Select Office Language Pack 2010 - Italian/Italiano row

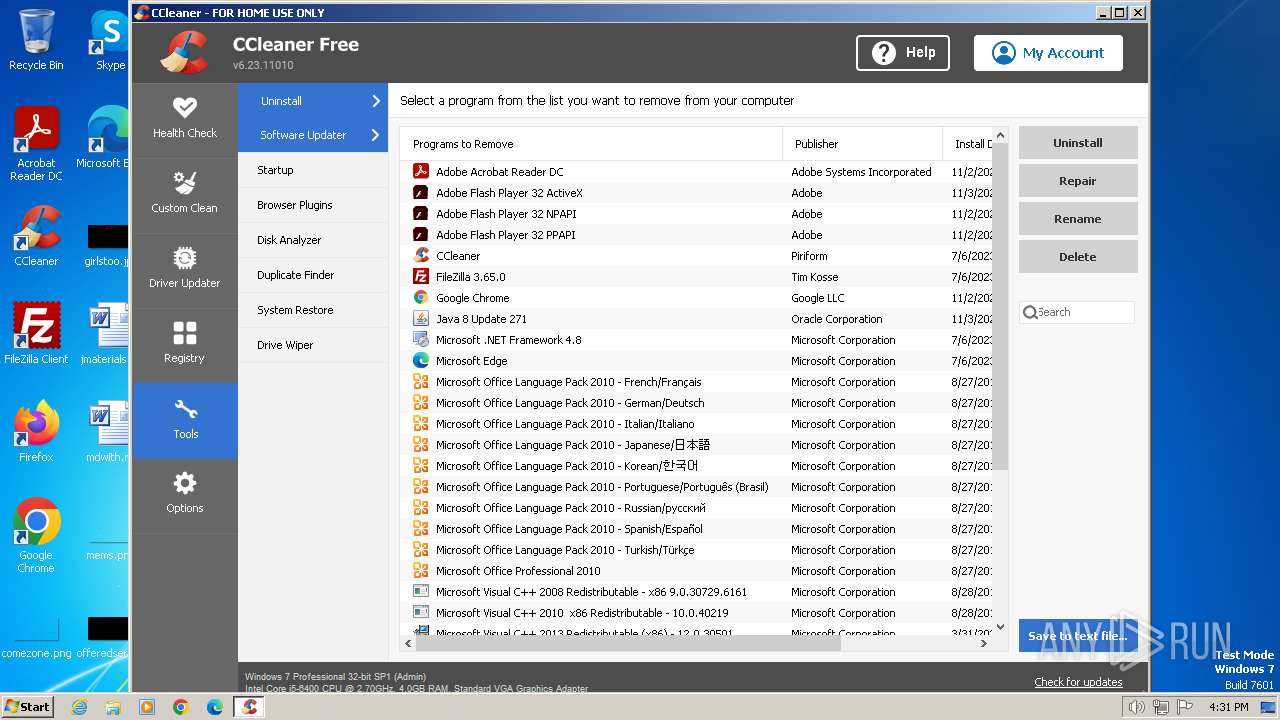[x=696, y=424]
